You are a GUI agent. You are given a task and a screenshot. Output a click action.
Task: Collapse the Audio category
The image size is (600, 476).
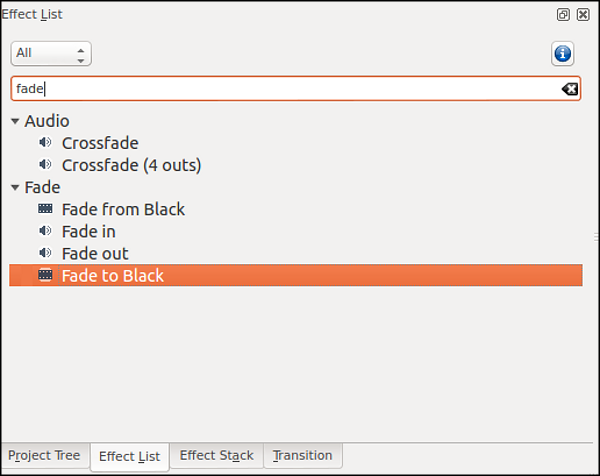tap(15, 121)
